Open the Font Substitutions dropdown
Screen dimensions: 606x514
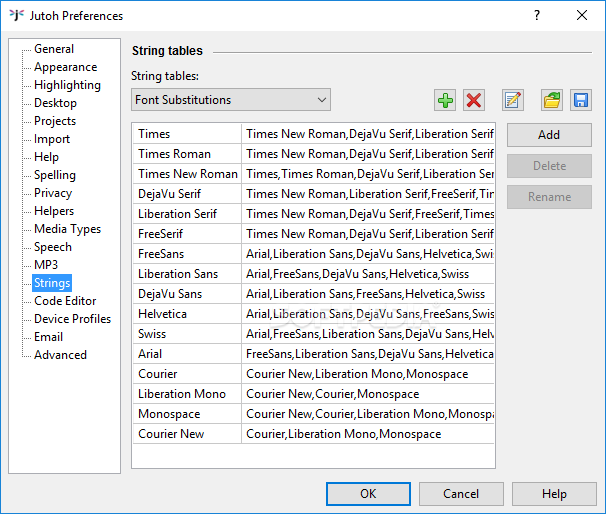(x=231, y=100)
